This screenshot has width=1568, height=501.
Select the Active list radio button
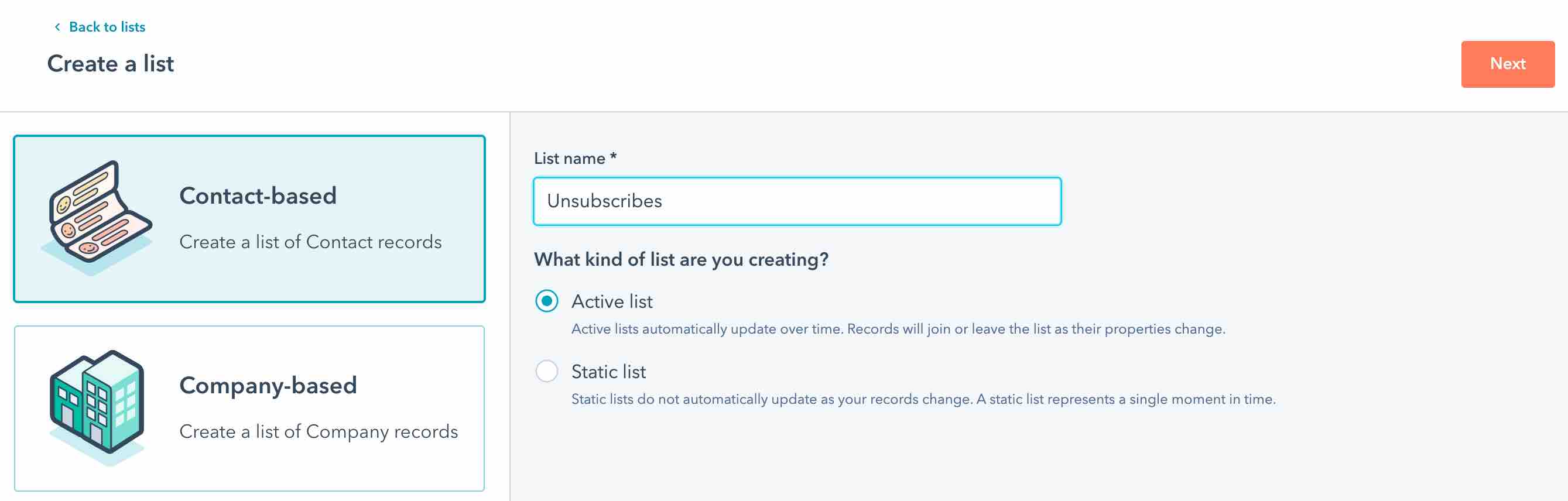[546, 301]
